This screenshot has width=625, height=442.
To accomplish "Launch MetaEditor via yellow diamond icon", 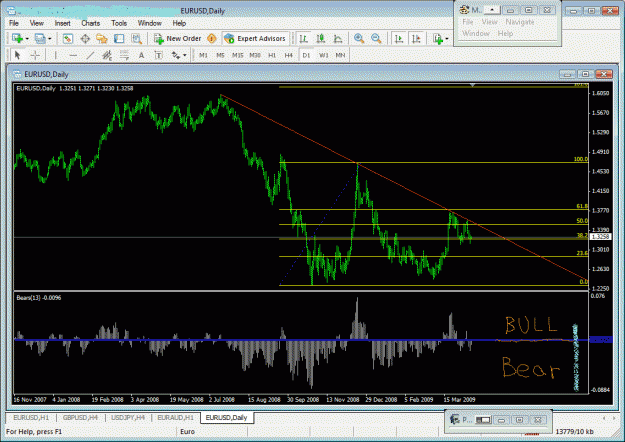I will (x=212, y=39).
